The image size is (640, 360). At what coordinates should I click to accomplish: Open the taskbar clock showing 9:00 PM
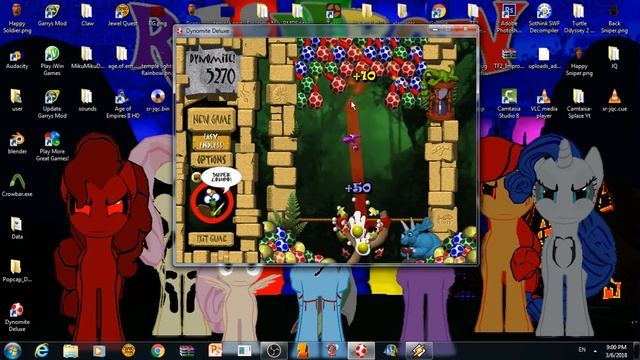pos(616,351)
